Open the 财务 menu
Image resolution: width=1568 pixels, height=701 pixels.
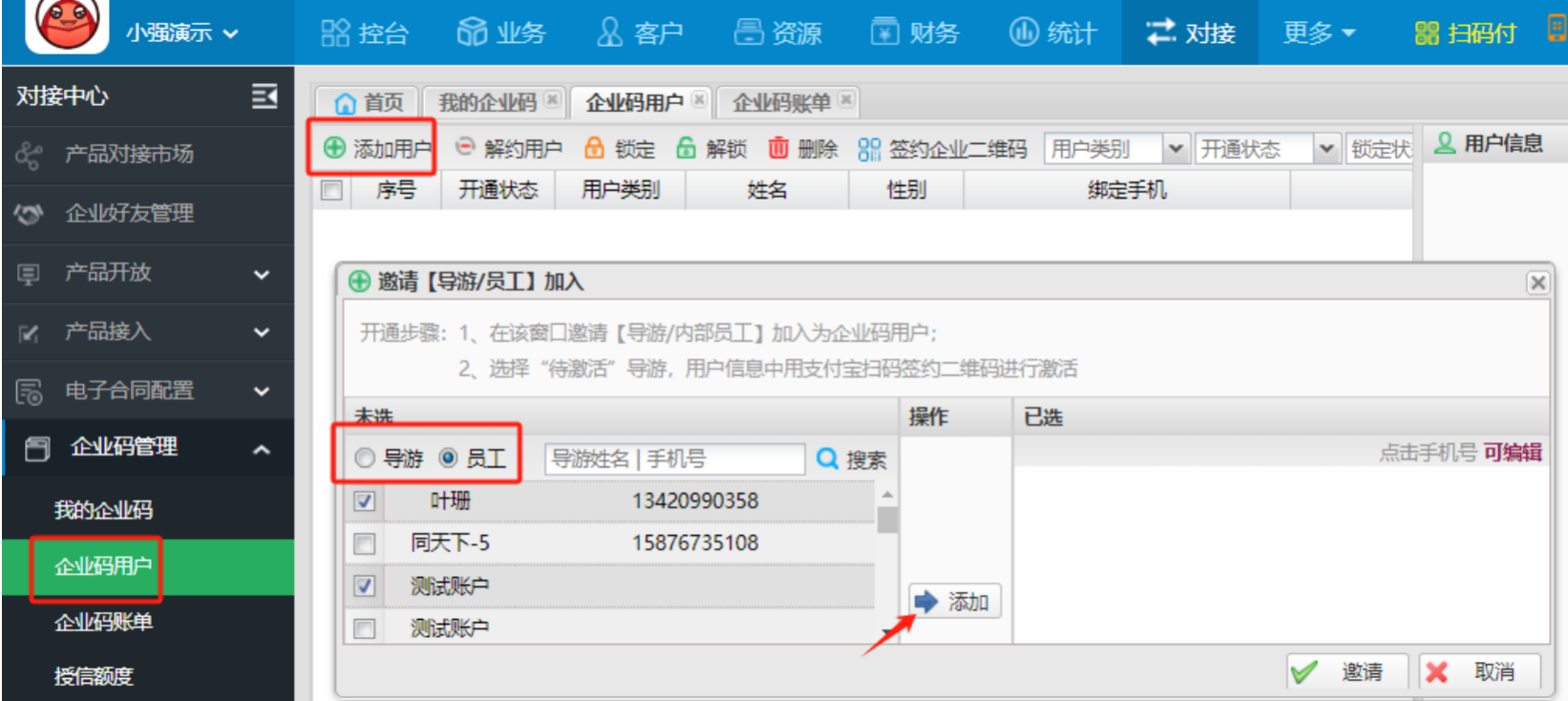coord(915,33)
